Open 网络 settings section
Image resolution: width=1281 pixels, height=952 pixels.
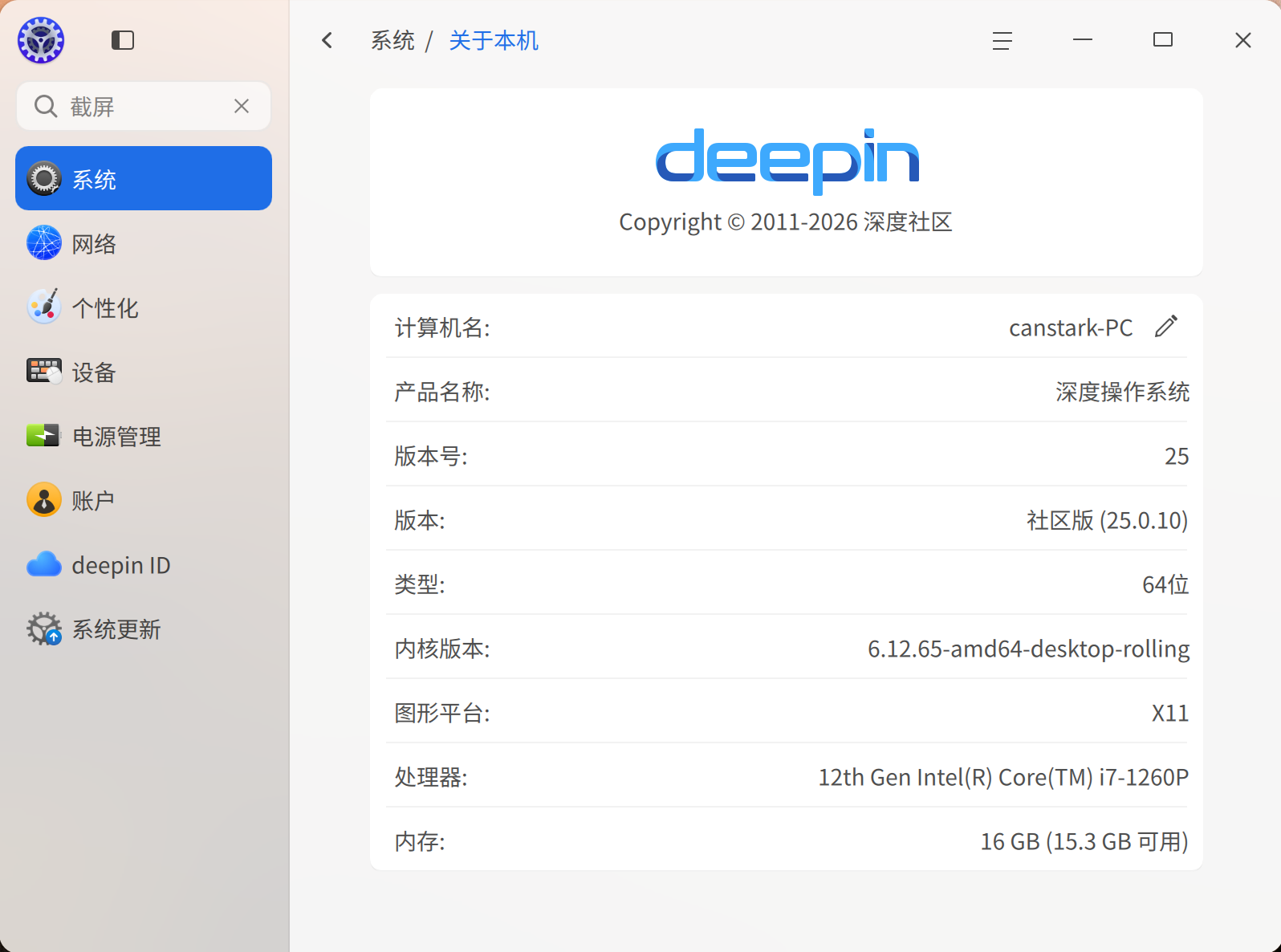144,242
